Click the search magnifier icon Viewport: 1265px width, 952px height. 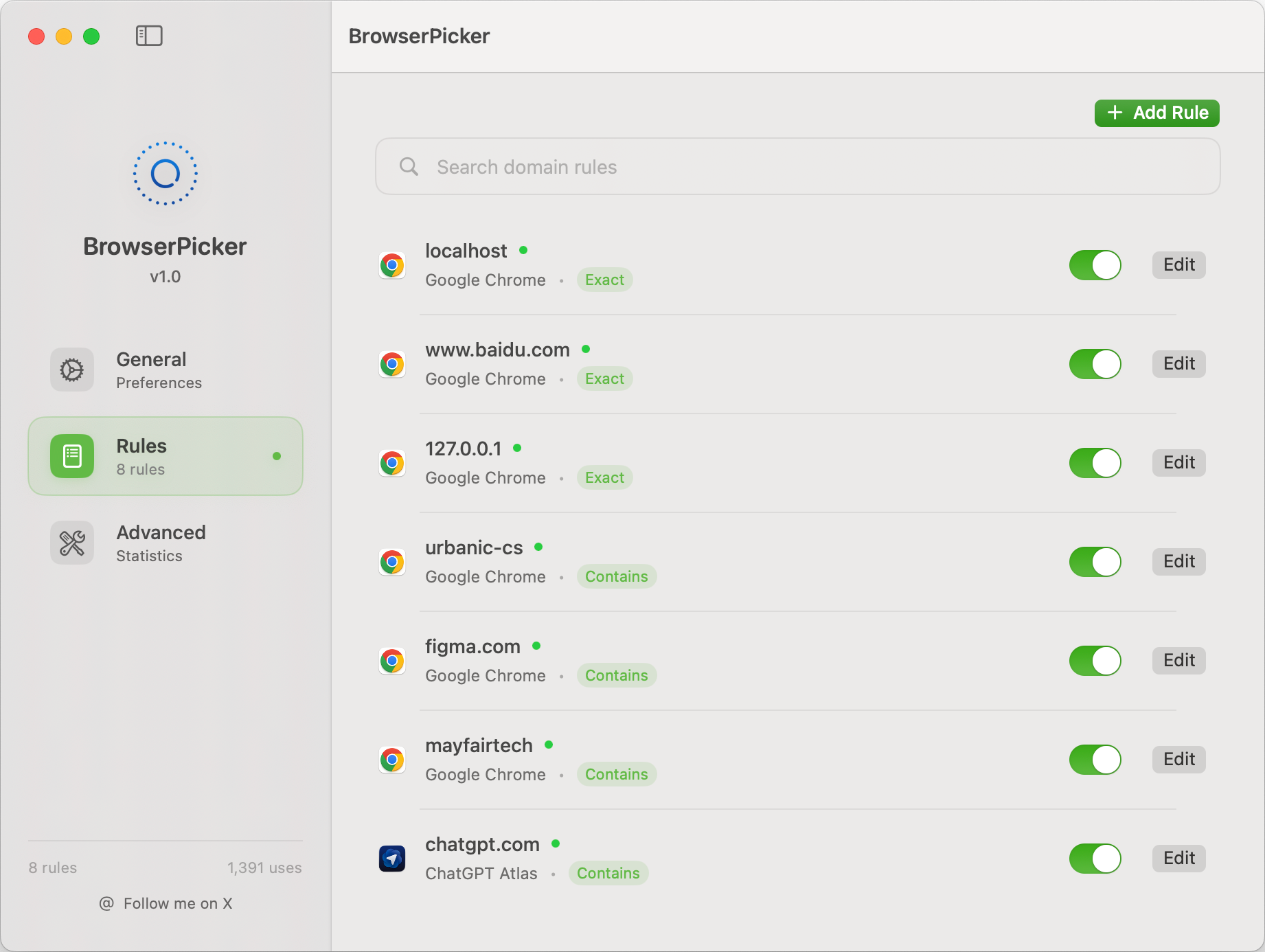tap(409, 167)
